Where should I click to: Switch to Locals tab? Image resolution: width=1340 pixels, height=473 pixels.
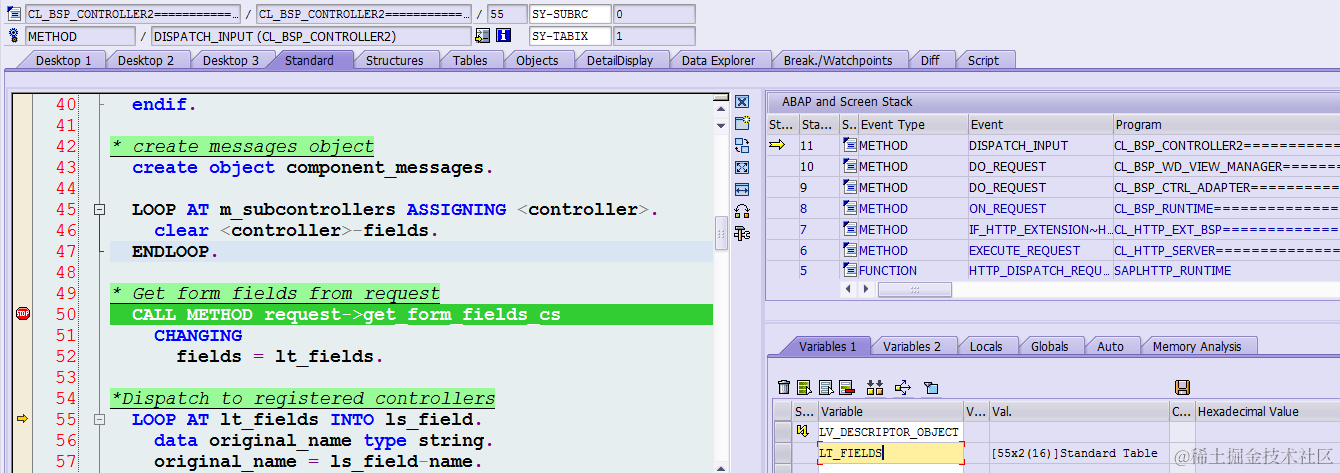[985, 346]
